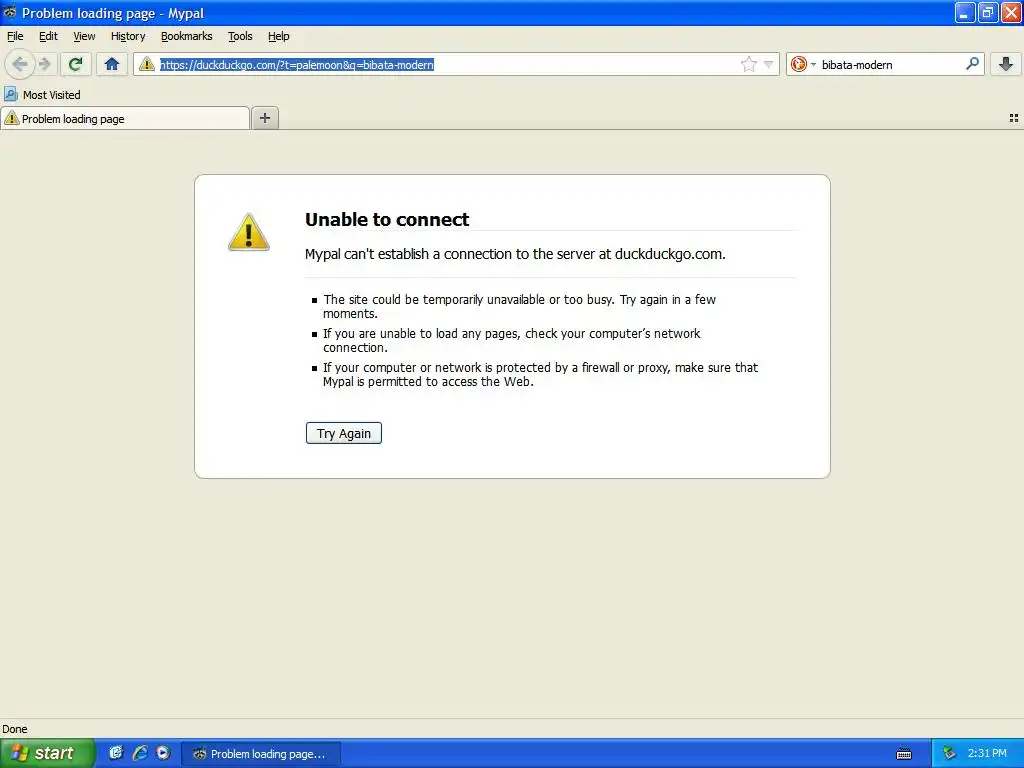
Task: Open the History menu
Action: click(128, 36)
